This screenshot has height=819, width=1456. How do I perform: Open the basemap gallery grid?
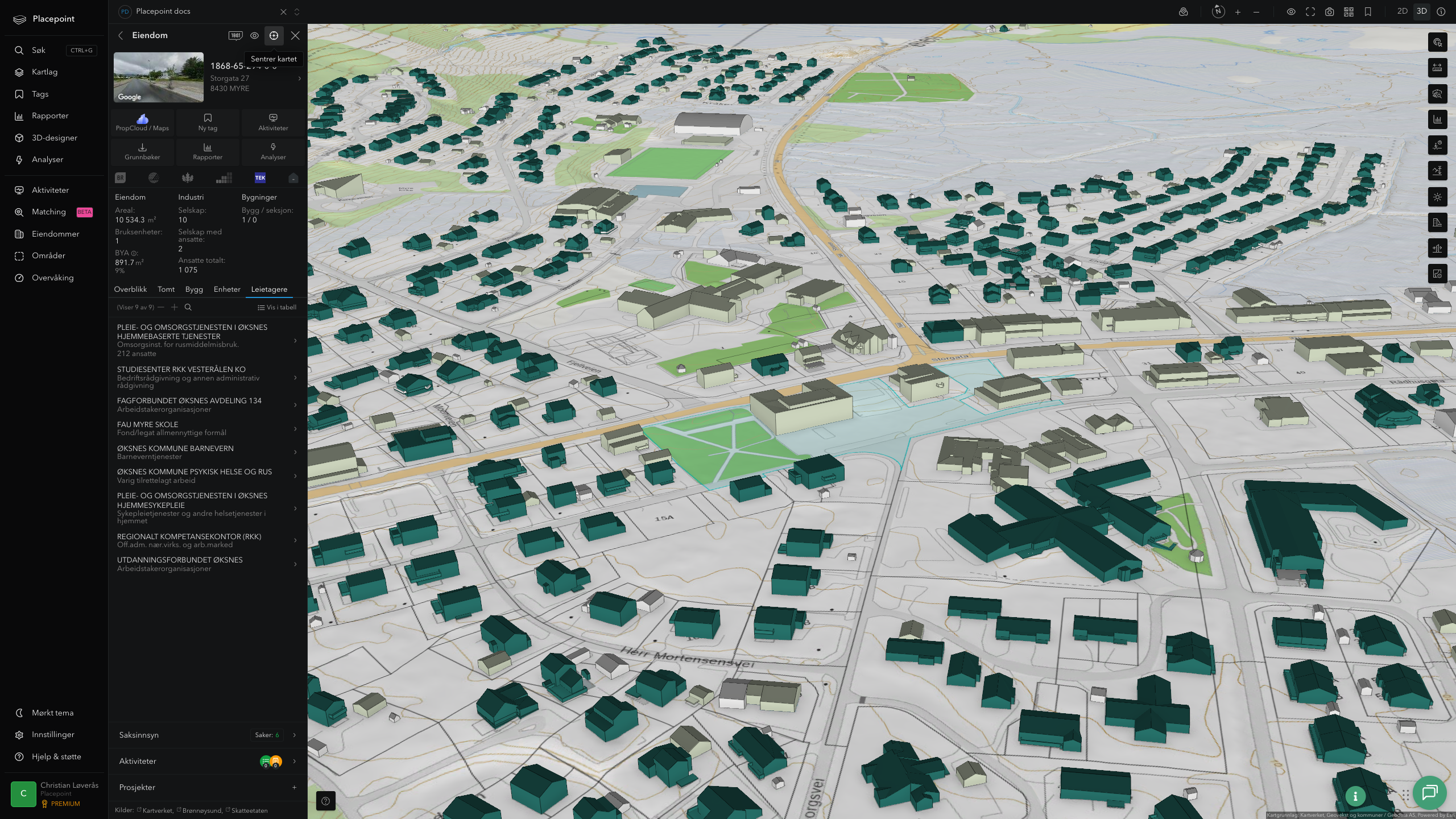1349,12
